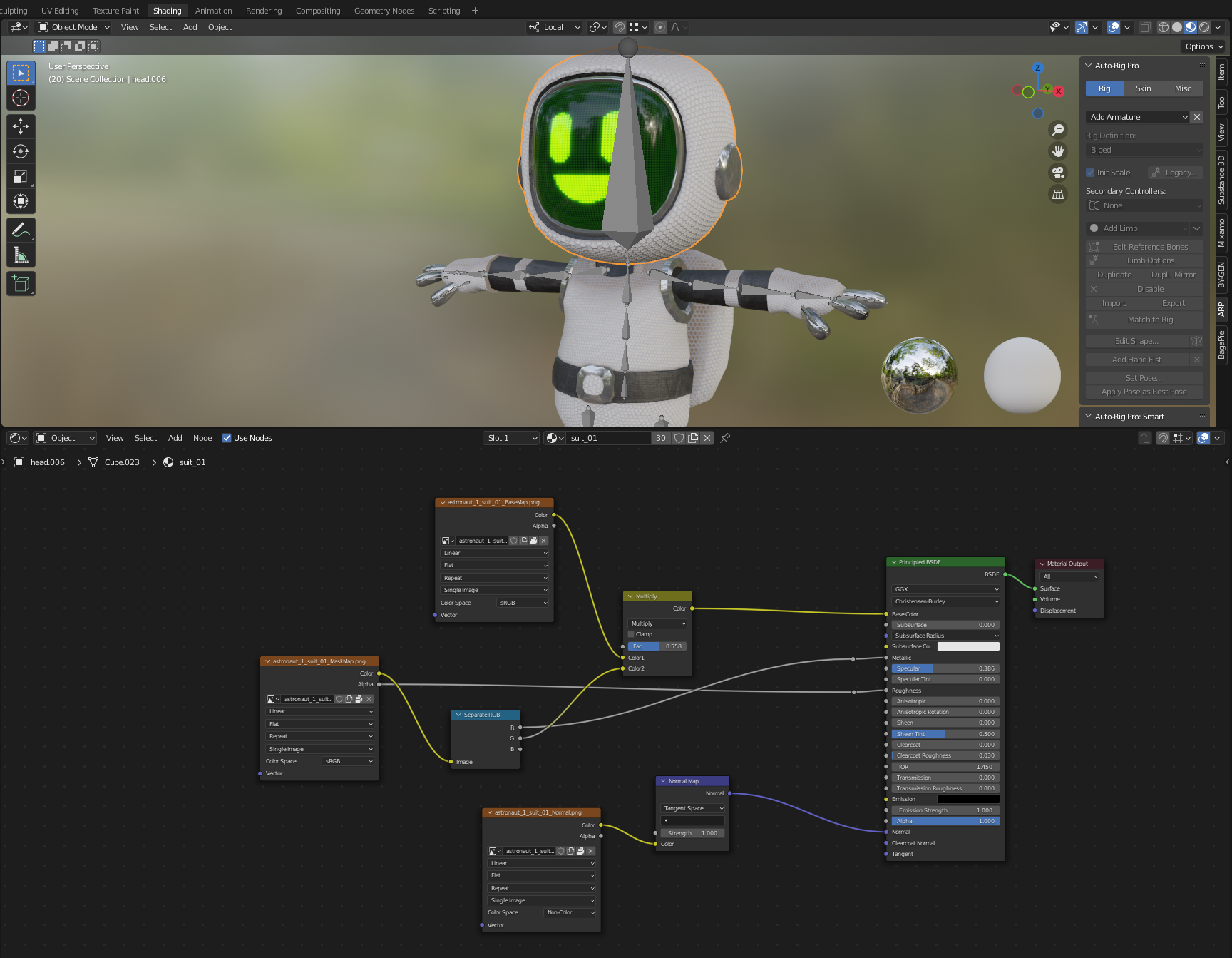Image resolution: width=1232 pixels, height=958 pixels.
Task: Activate the Rotate tool
Action: (21, 151)
